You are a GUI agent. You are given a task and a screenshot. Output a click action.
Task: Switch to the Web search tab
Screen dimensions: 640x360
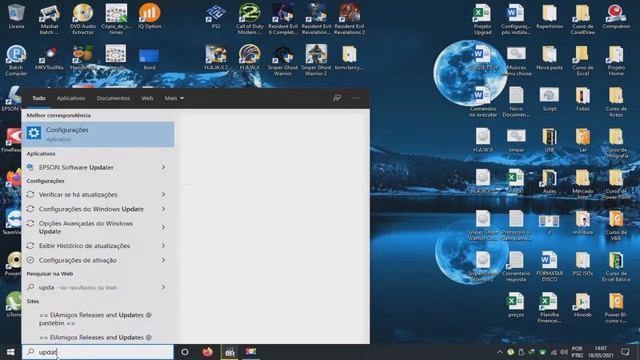pyautogui.click(x=147, y=98)
